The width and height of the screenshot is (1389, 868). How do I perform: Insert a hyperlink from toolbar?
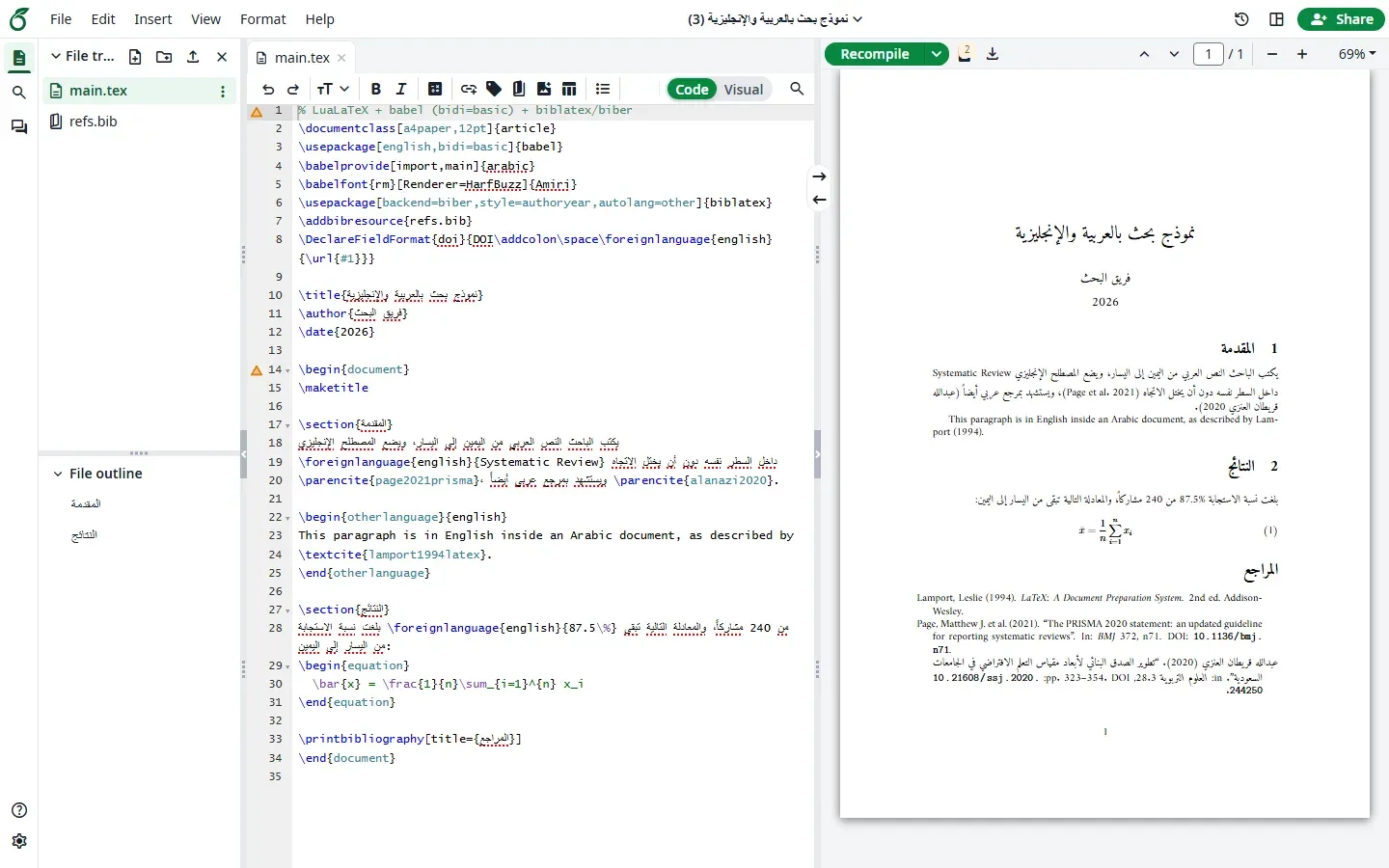(x=469, y=90)
